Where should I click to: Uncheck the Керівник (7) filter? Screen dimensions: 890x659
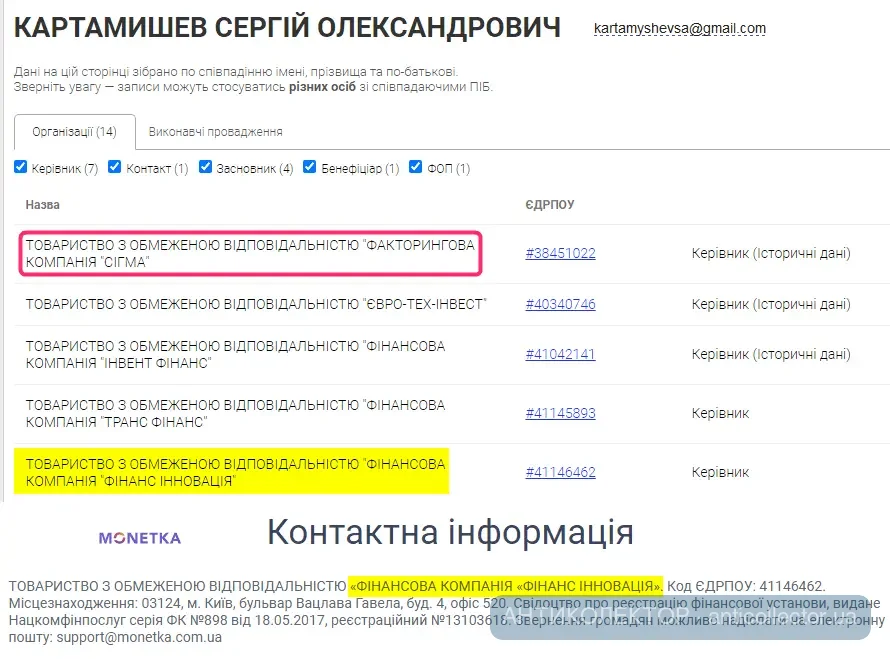point(21,166)
